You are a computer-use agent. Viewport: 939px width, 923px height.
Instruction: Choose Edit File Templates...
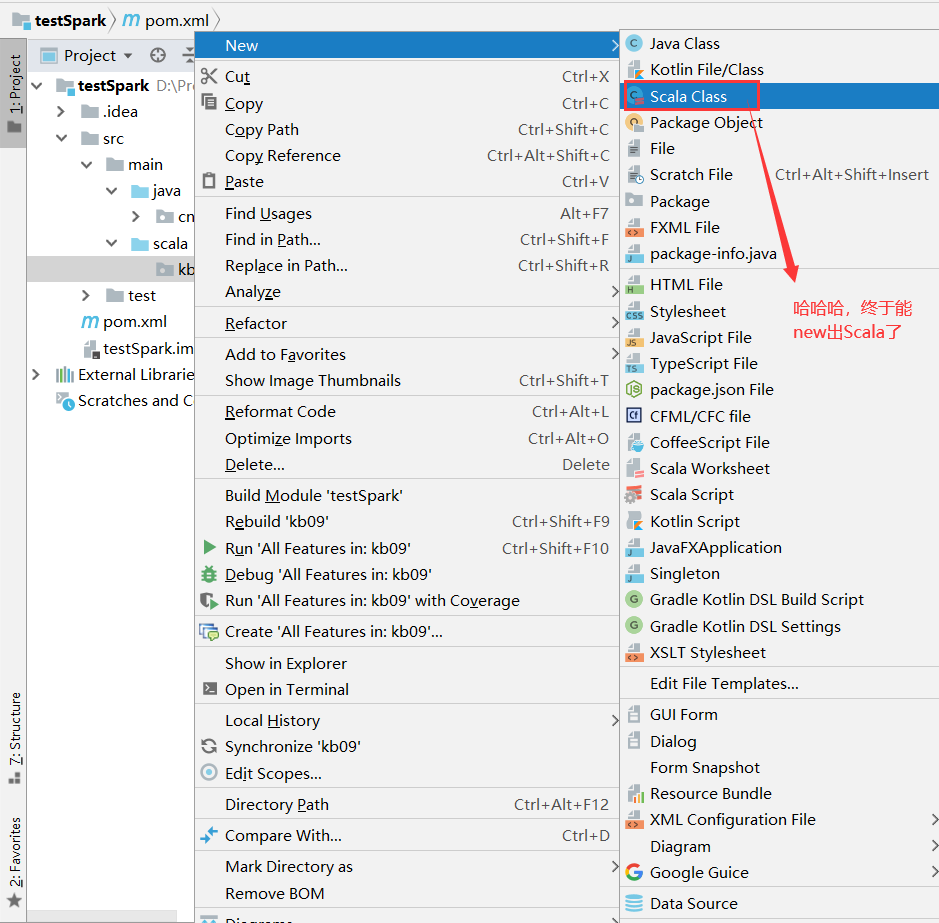[780, 684]
